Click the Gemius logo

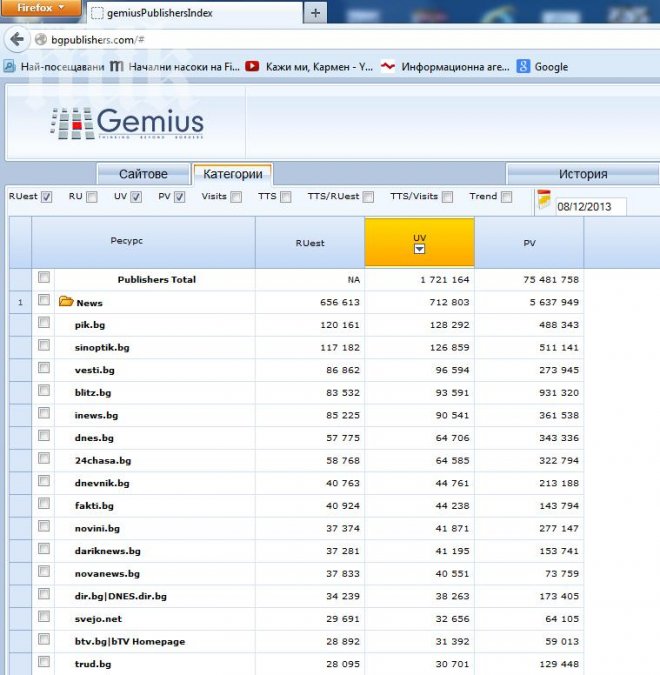[127, 123]
